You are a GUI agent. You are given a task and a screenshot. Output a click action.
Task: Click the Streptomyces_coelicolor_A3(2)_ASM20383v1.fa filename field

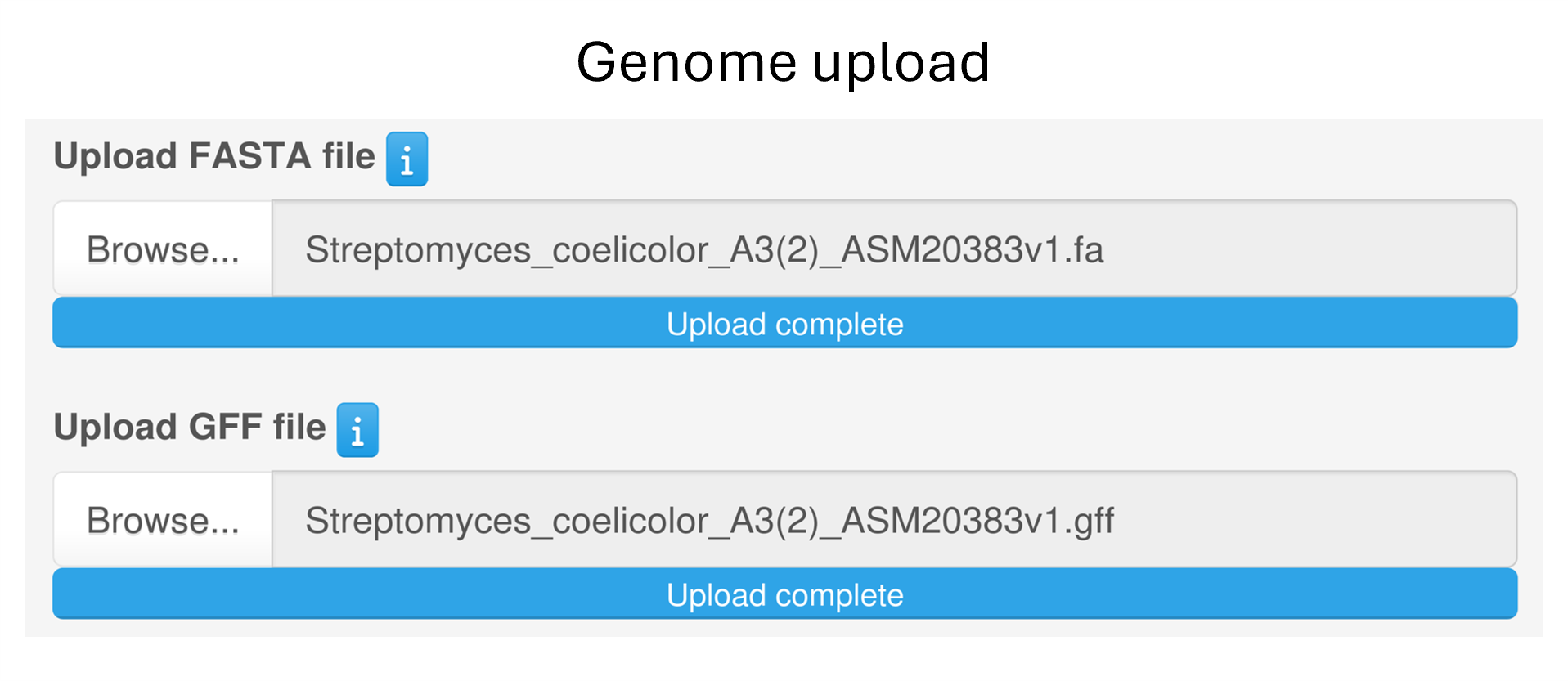893,249
